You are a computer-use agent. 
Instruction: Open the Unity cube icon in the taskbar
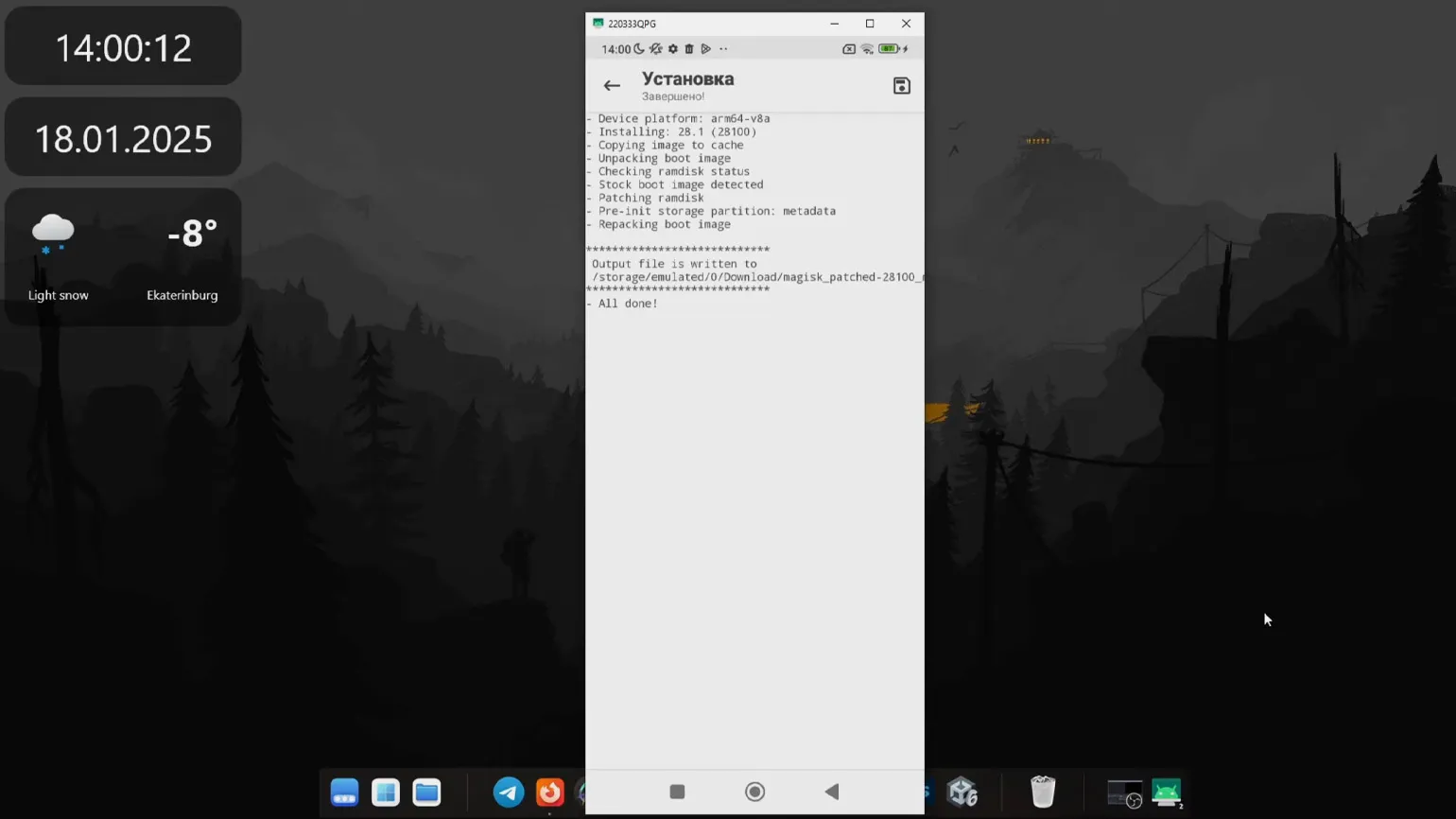pos(962,792)
